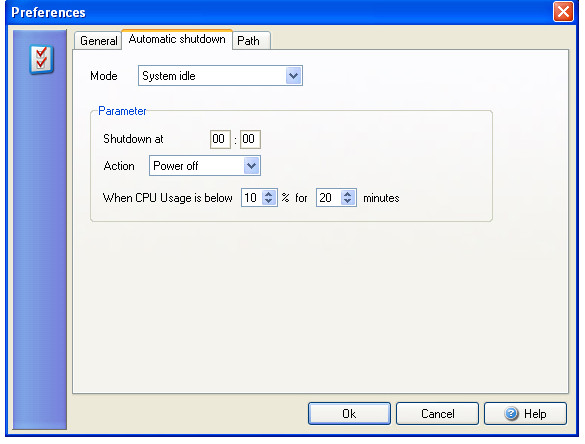Increase CPU usage percent with up arrow

[x=269, y=194]
